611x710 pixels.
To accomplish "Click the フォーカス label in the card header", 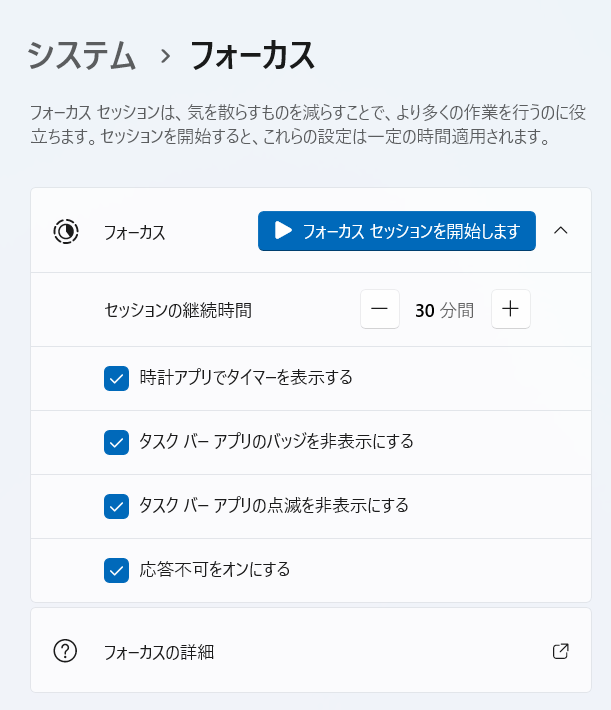I will 134,232.
